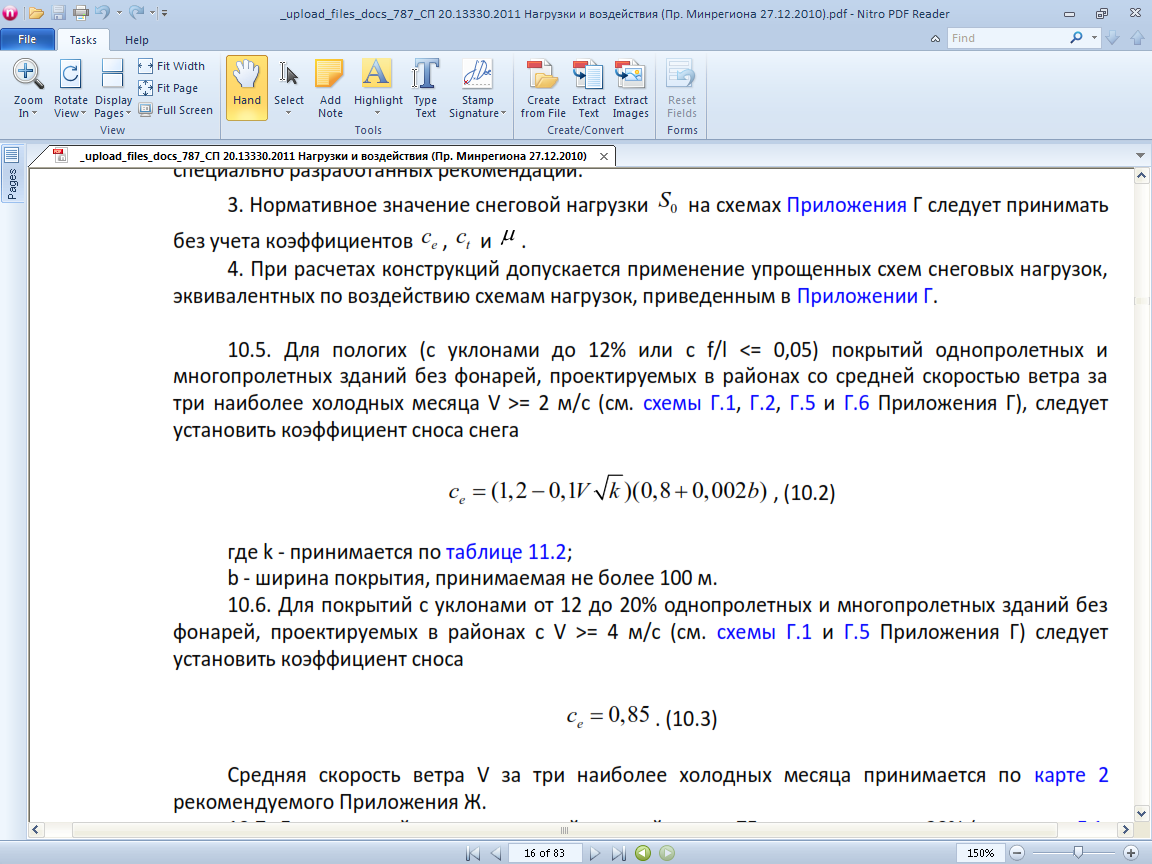Screen dimensions: 1152x864
Task: Go to the last page
Action: (x=618, y=853)
